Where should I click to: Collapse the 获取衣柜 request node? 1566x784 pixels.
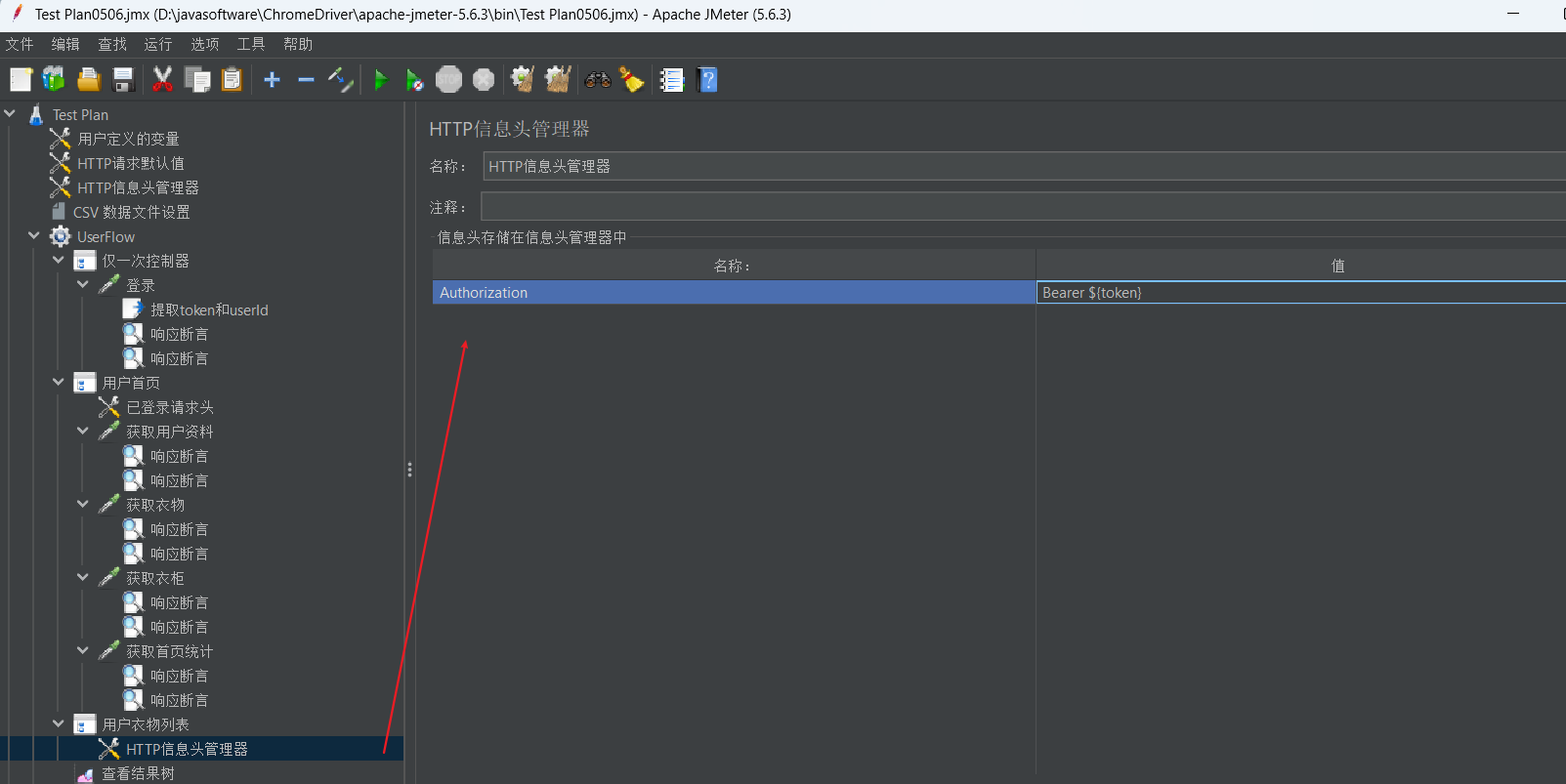coord(83,577)
